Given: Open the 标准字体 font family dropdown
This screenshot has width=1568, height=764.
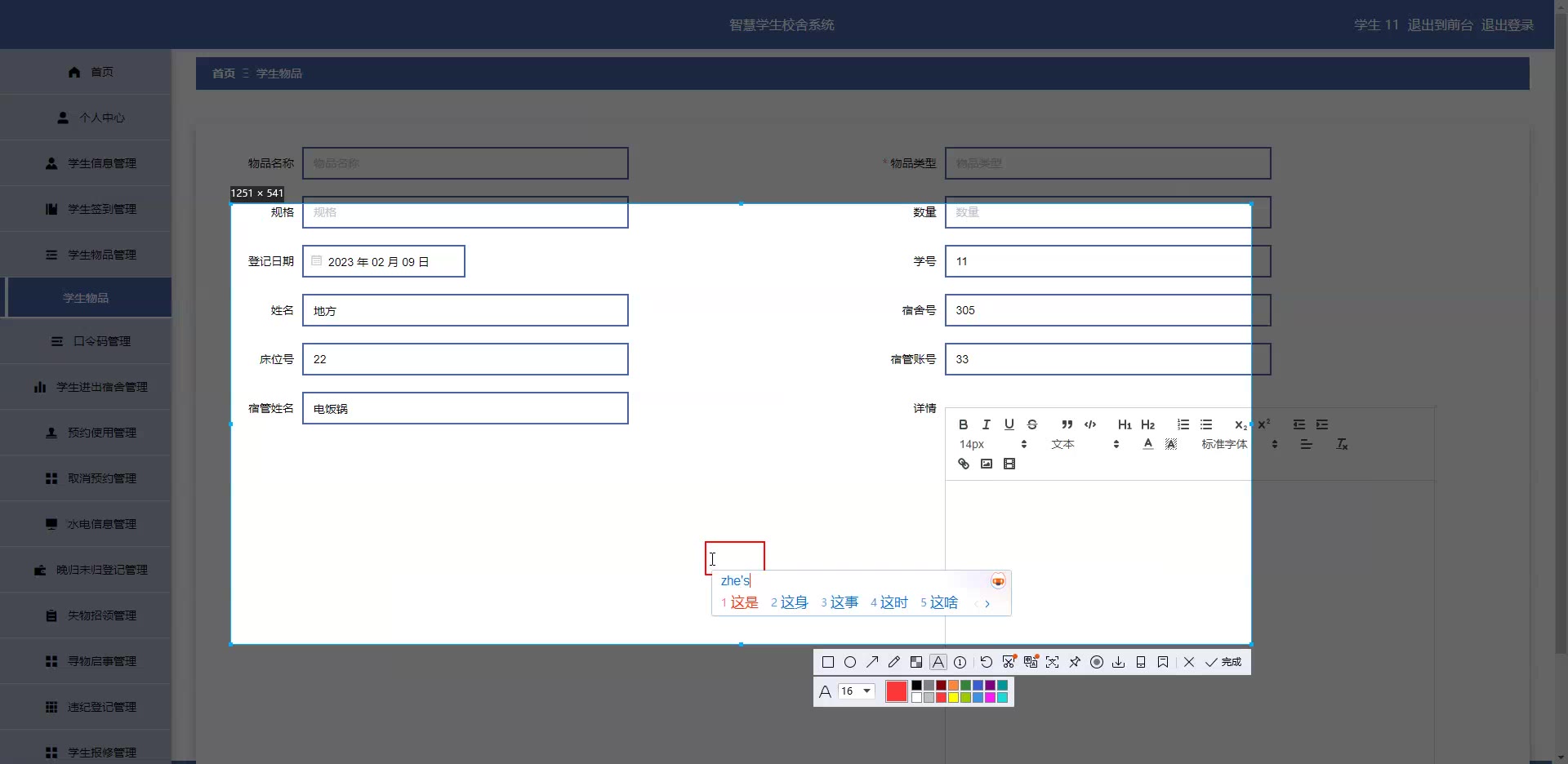Looking at the screenshot, I should (x=1240, y=444).
